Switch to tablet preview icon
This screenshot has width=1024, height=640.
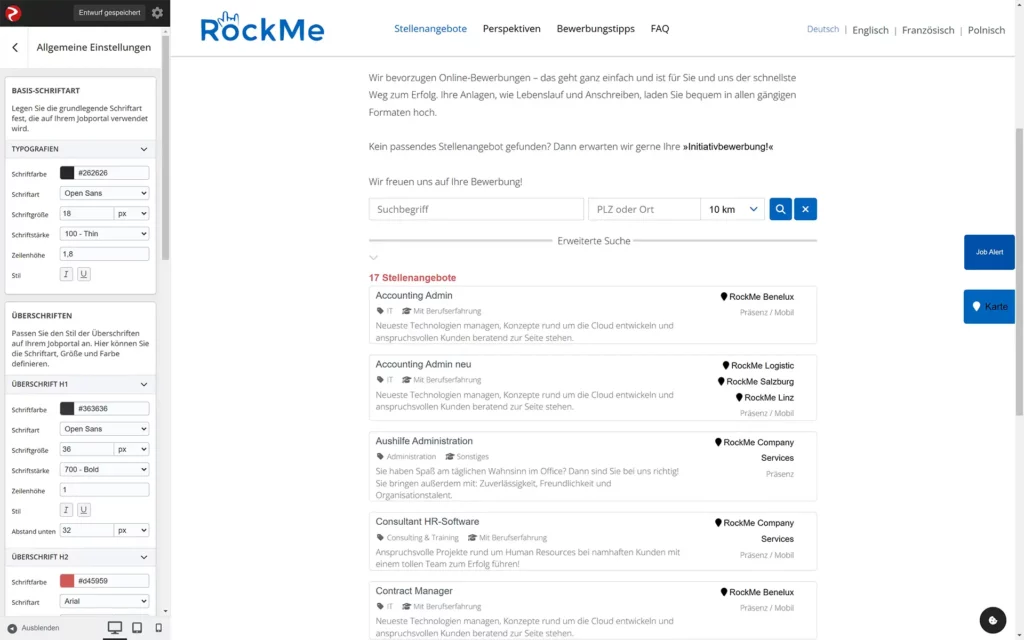(x=137, y=628)
